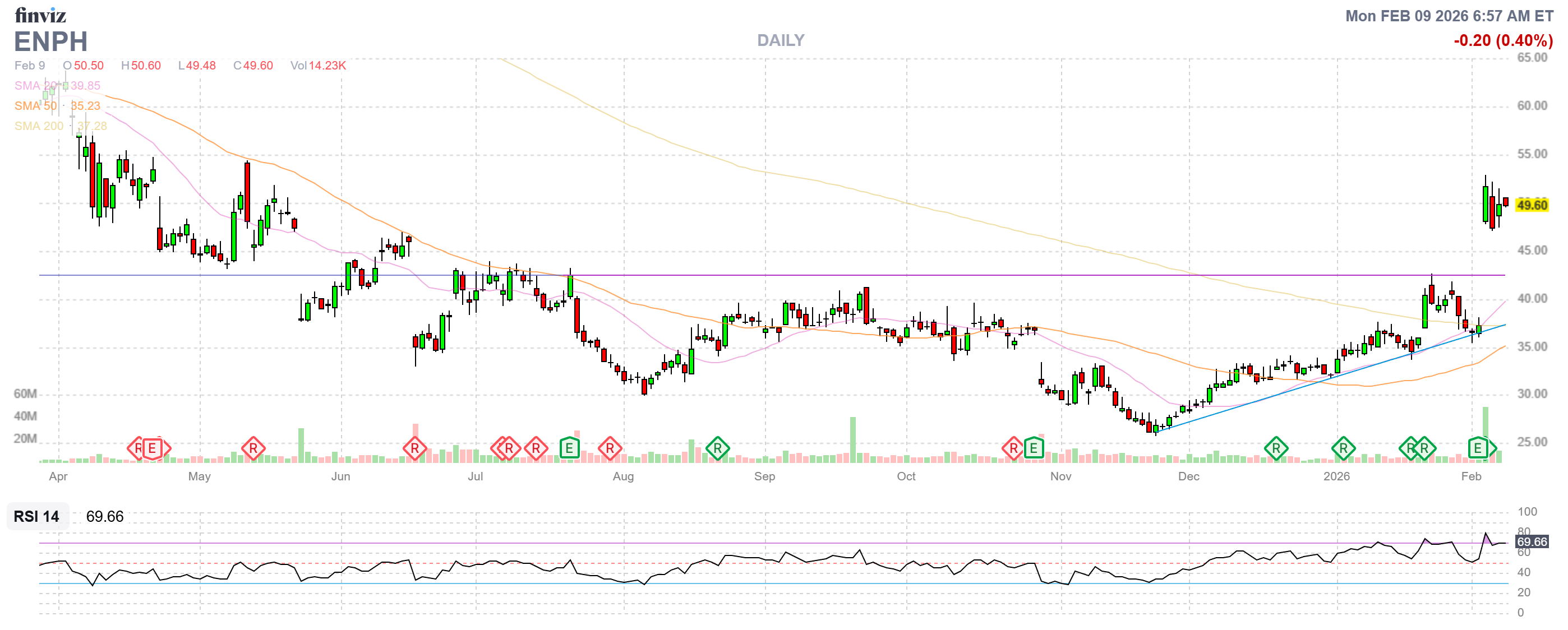
Task: Click the green E earnings marker in February
Action: (1477, 449)
